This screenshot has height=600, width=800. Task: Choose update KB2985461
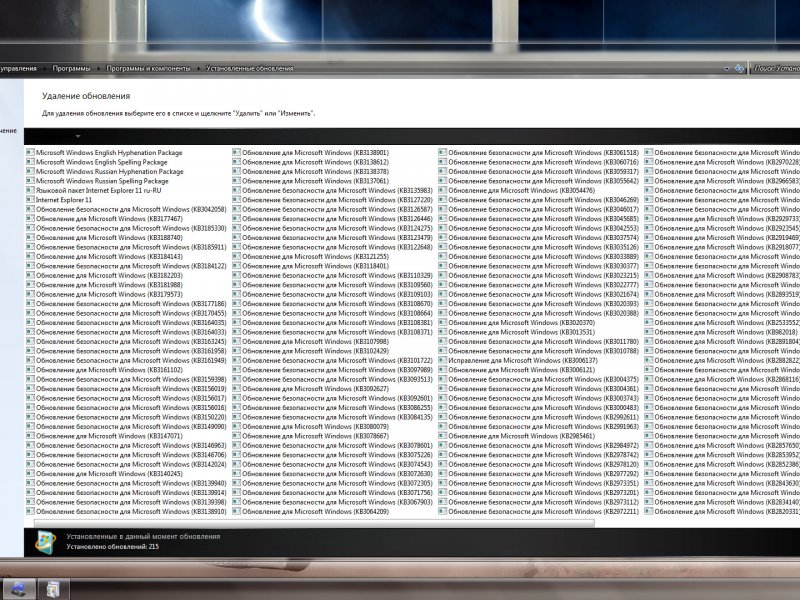[517, 436]
